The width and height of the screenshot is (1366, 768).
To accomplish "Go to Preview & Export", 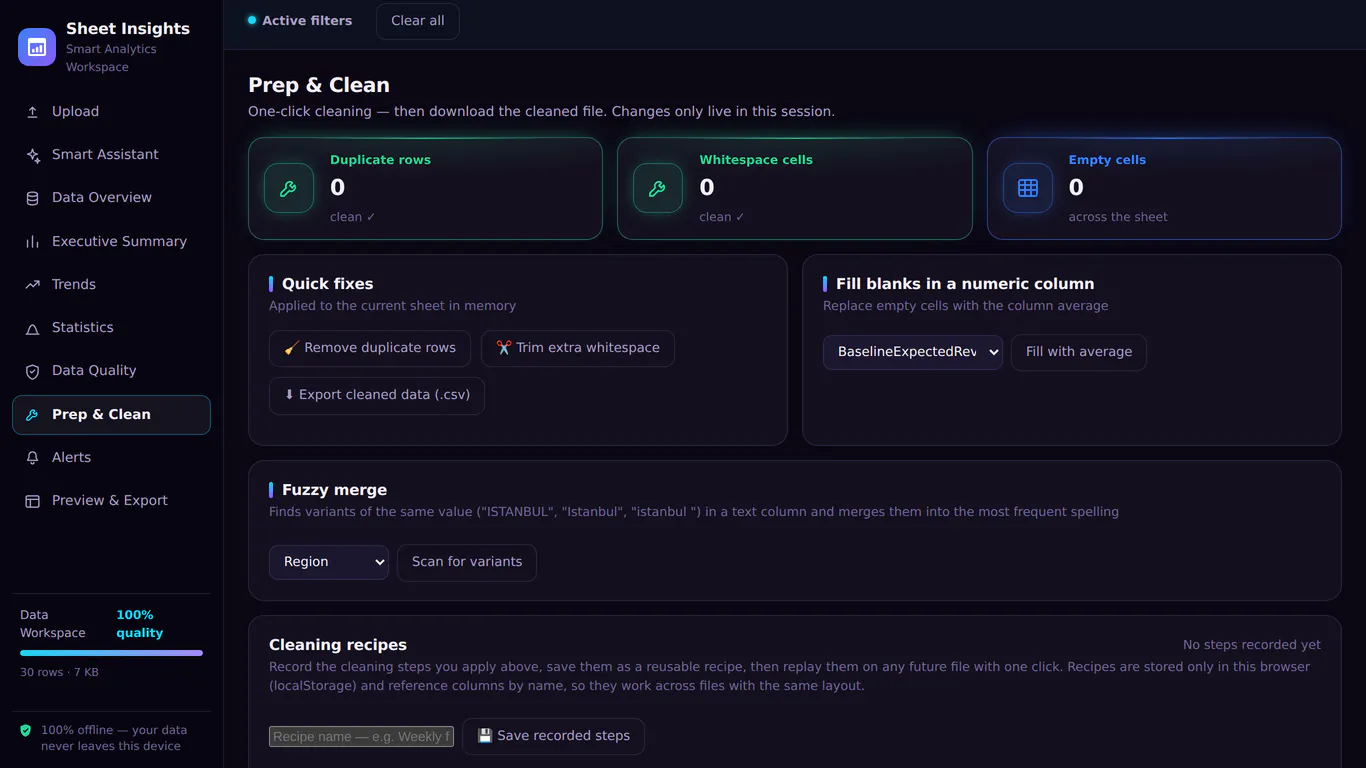I will (111, 501).
